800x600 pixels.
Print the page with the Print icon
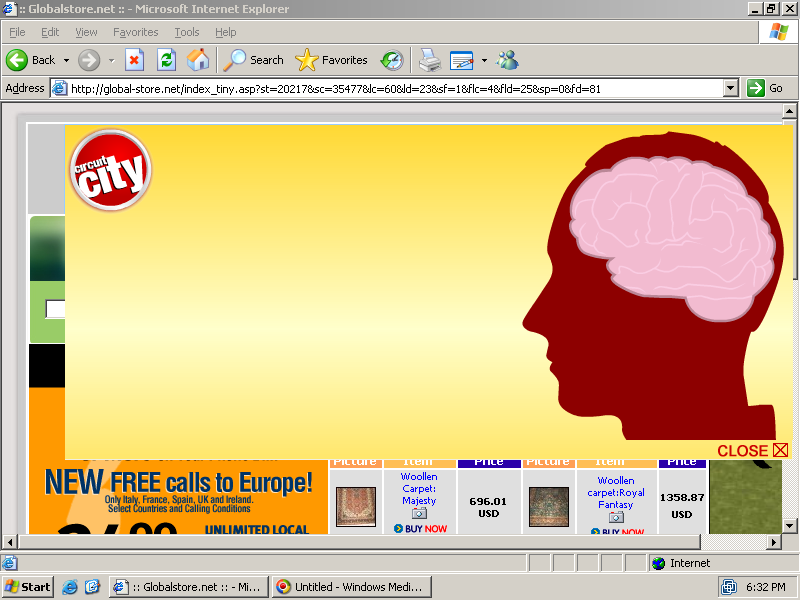(x=430, y=60)
